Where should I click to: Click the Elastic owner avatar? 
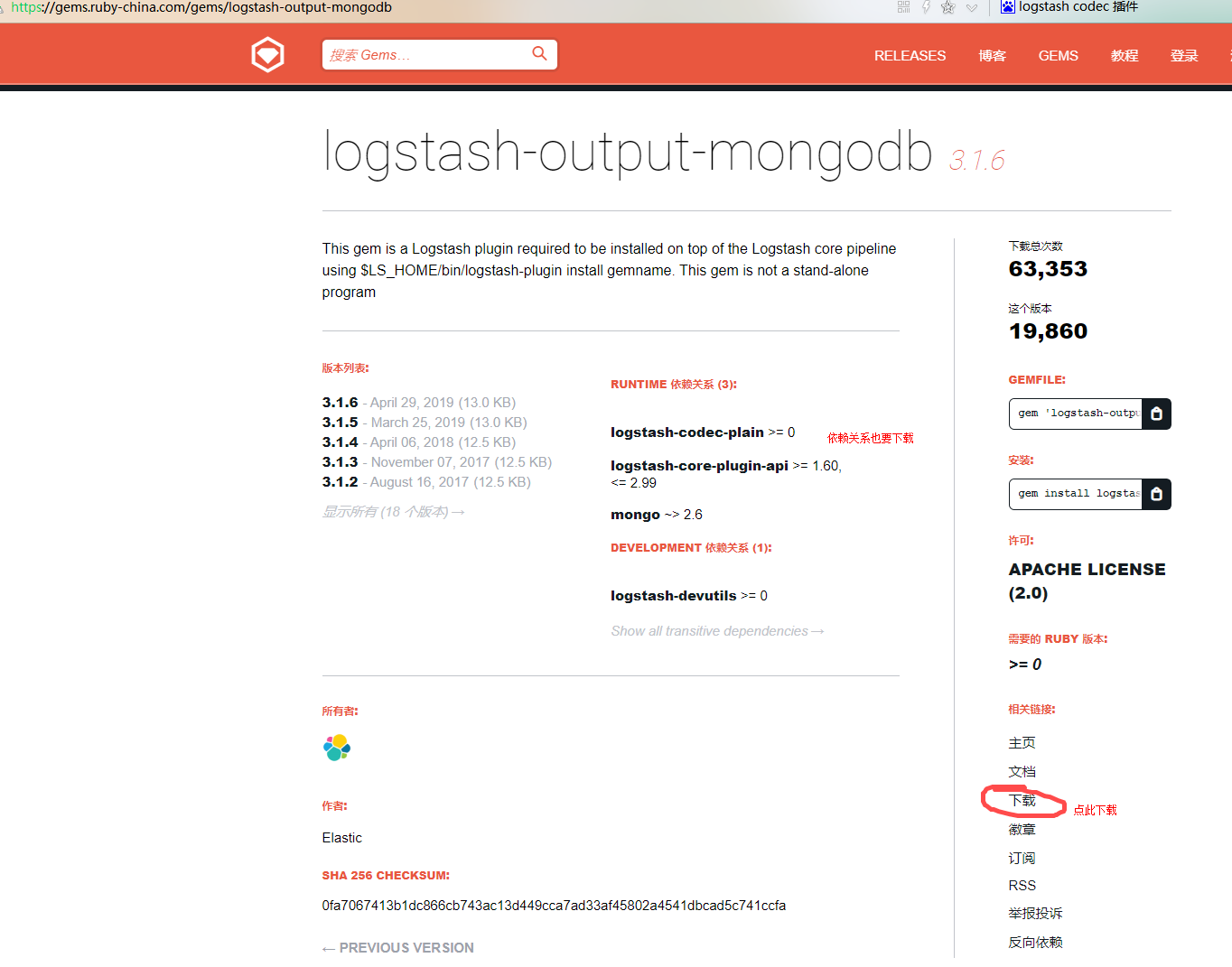pos(336,748)
